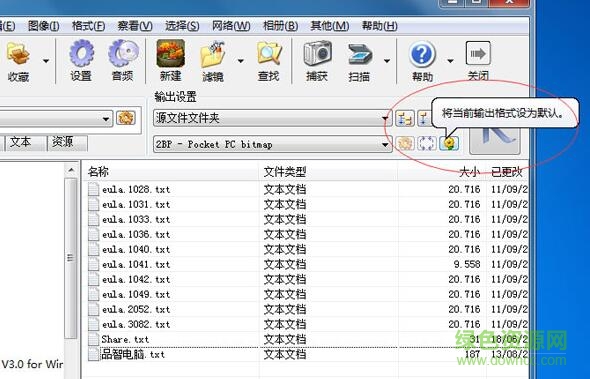The height and width of the screenshot is (379, 590).
Task: Click the 187 size of 品智电脑.txt
Action: 472,354
